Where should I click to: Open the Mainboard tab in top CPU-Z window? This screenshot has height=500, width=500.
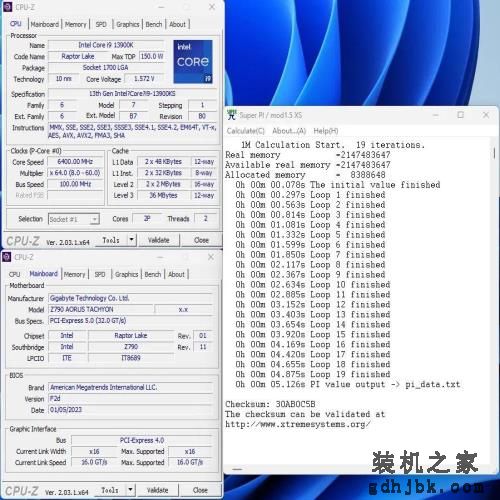[x=44, y=24]
